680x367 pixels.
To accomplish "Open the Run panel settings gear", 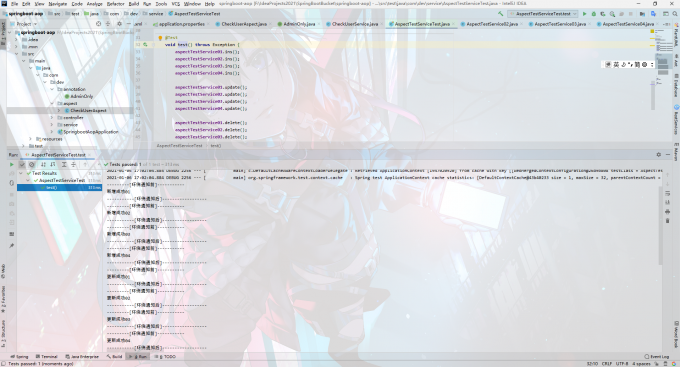I will pyautogui.click(x=658, y=154).
